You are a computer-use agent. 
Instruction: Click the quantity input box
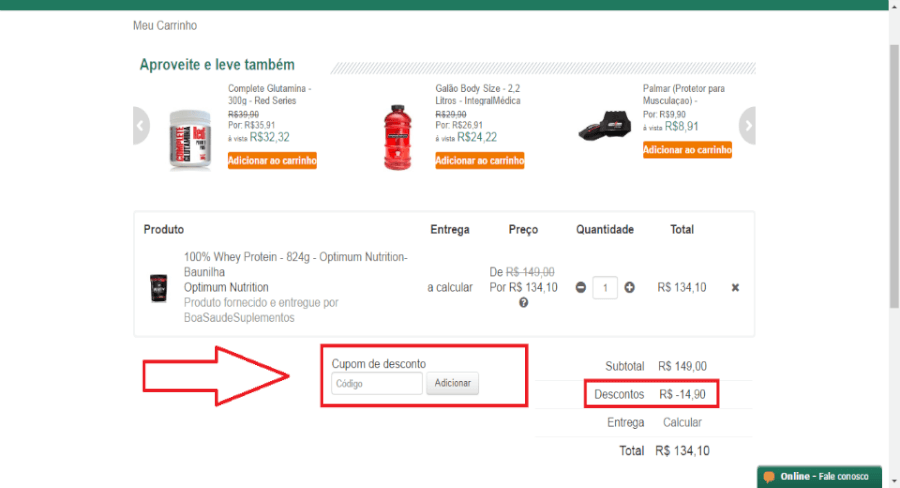coord(605,288)
